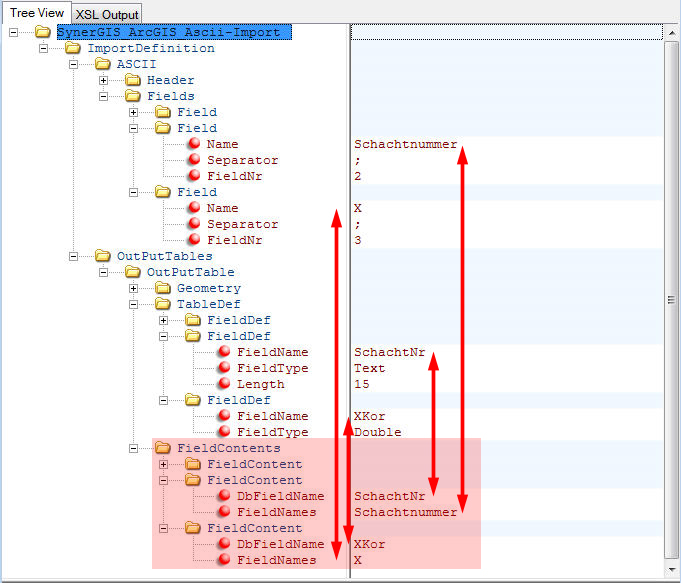This screenshot has width=681, height=583.
Task: Select the Tree View tab
Action: [x=37, y=13]
